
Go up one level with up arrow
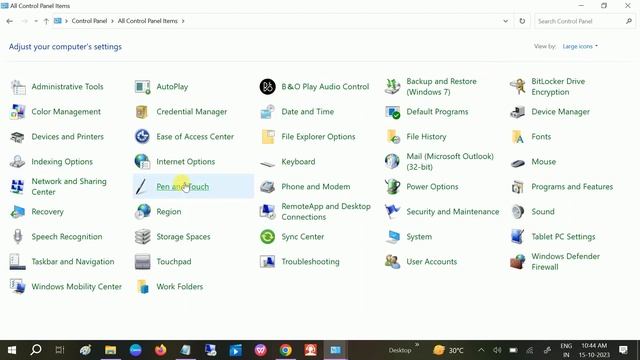click(46, 21)
